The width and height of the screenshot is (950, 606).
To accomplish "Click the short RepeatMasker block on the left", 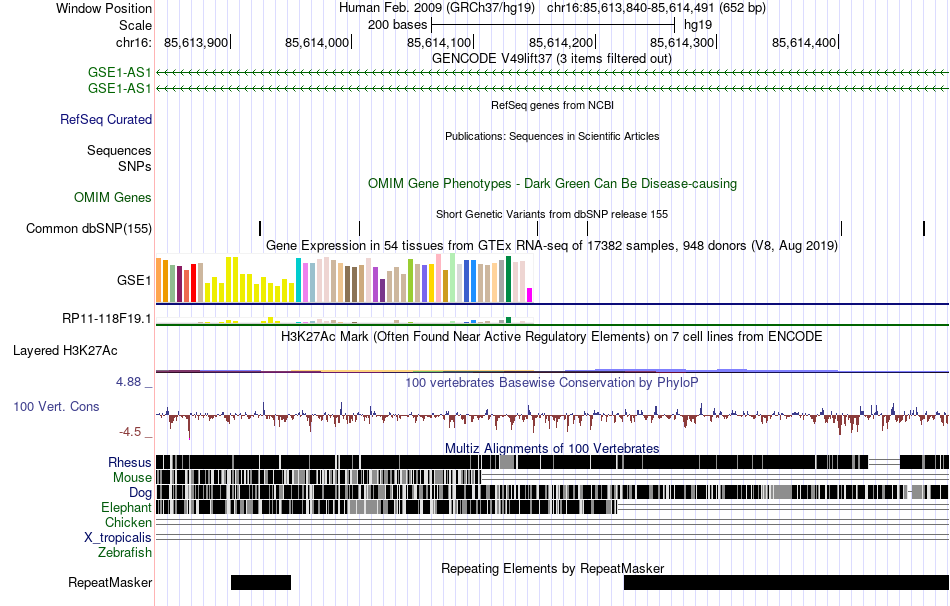I will [x=261, y=582].
